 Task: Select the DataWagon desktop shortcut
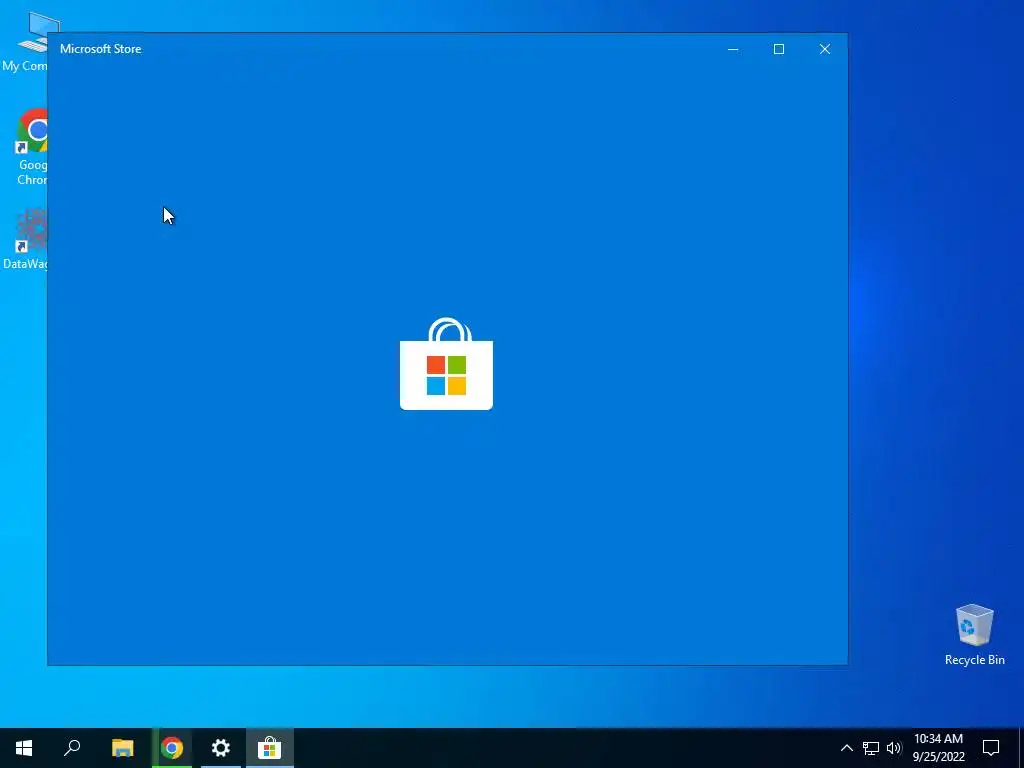[x=26, y=239]
